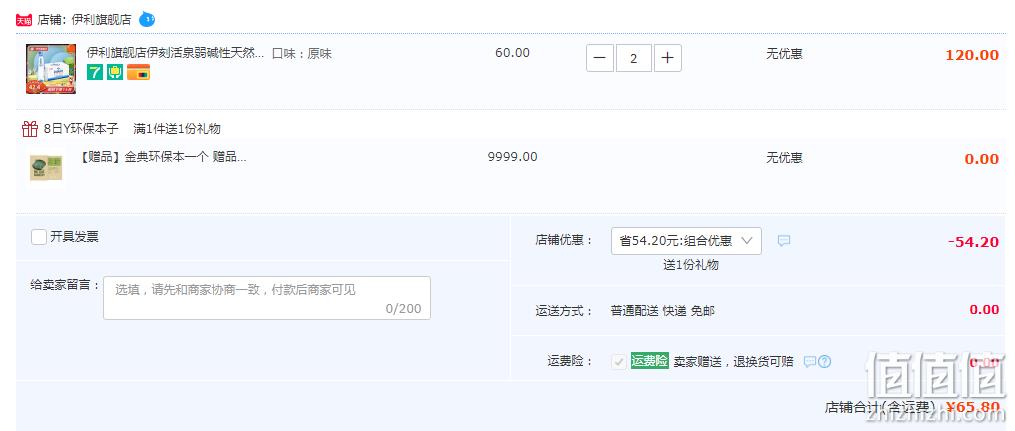Click the comment icon next to 店铺优惠 dropdown

click(783, 241)
